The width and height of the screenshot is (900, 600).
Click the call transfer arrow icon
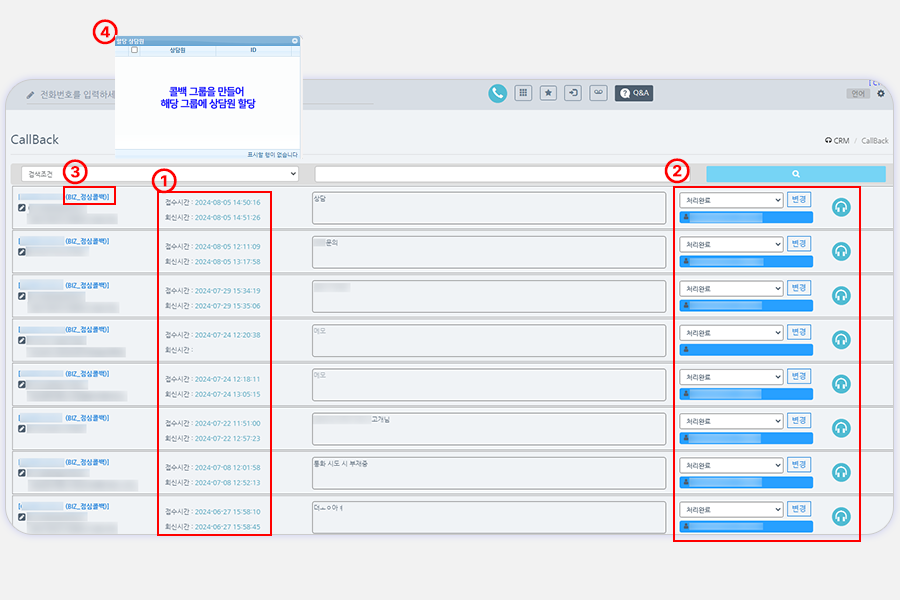(x=573, y=93)
